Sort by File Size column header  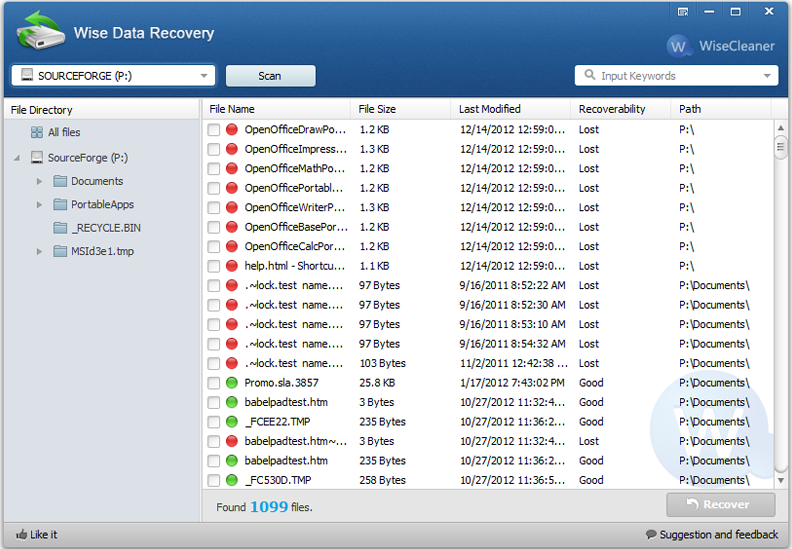[x=400, y=109]
